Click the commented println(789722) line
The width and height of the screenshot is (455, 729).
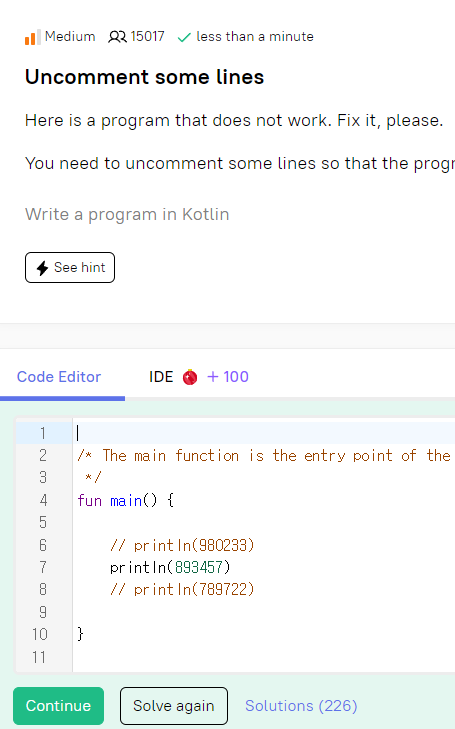pyautogui.click(x=182, y=590)
